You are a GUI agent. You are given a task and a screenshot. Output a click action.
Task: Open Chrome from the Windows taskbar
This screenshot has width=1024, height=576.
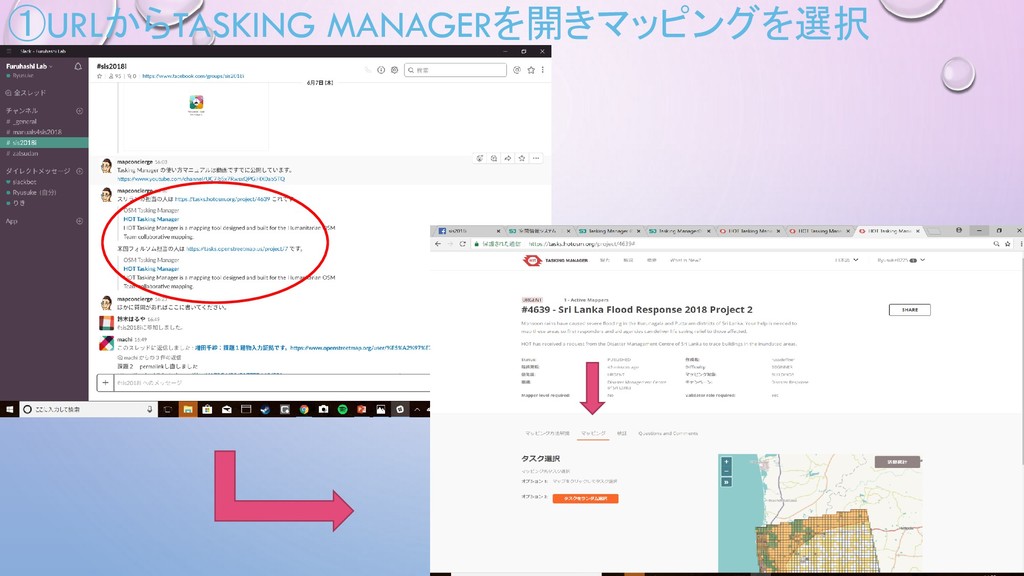pos(304,409)
